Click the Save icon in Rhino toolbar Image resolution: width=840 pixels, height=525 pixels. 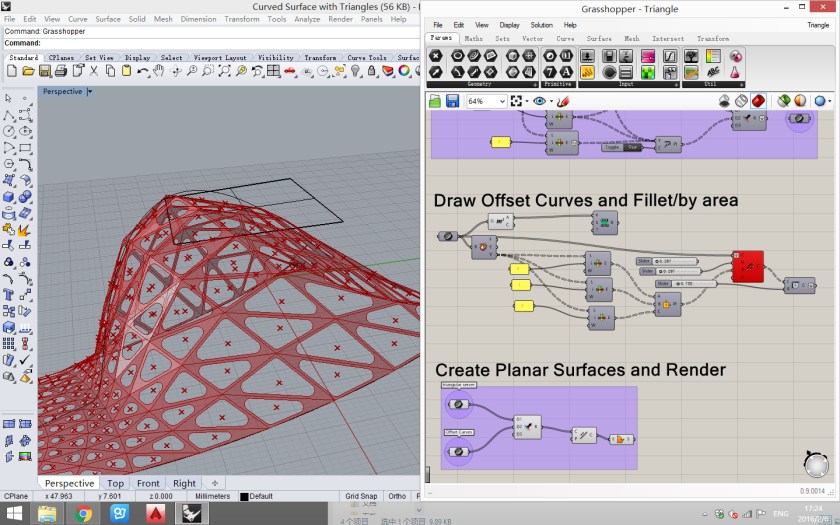point(43,71)
